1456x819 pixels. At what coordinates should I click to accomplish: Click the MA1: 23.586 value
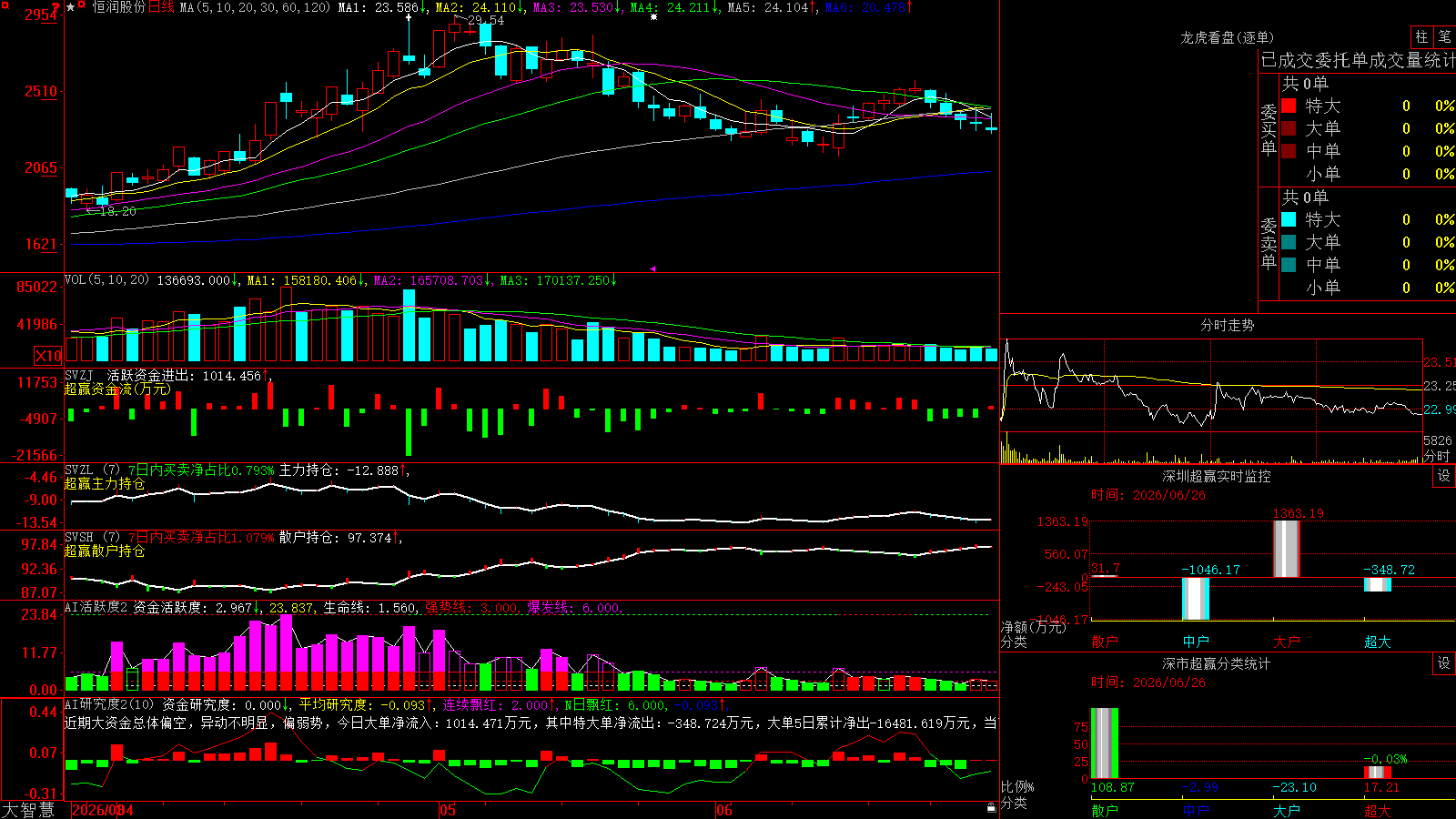382,7
